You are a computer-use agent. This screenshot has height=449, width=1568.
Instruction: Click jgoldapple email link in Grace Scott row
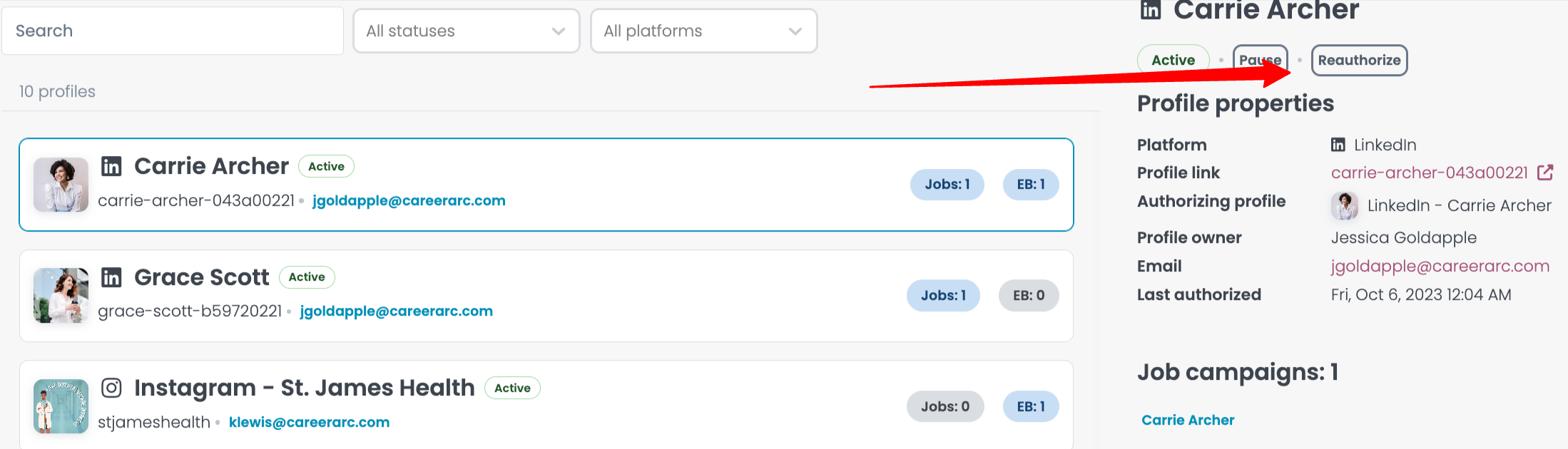coord(396,311)
